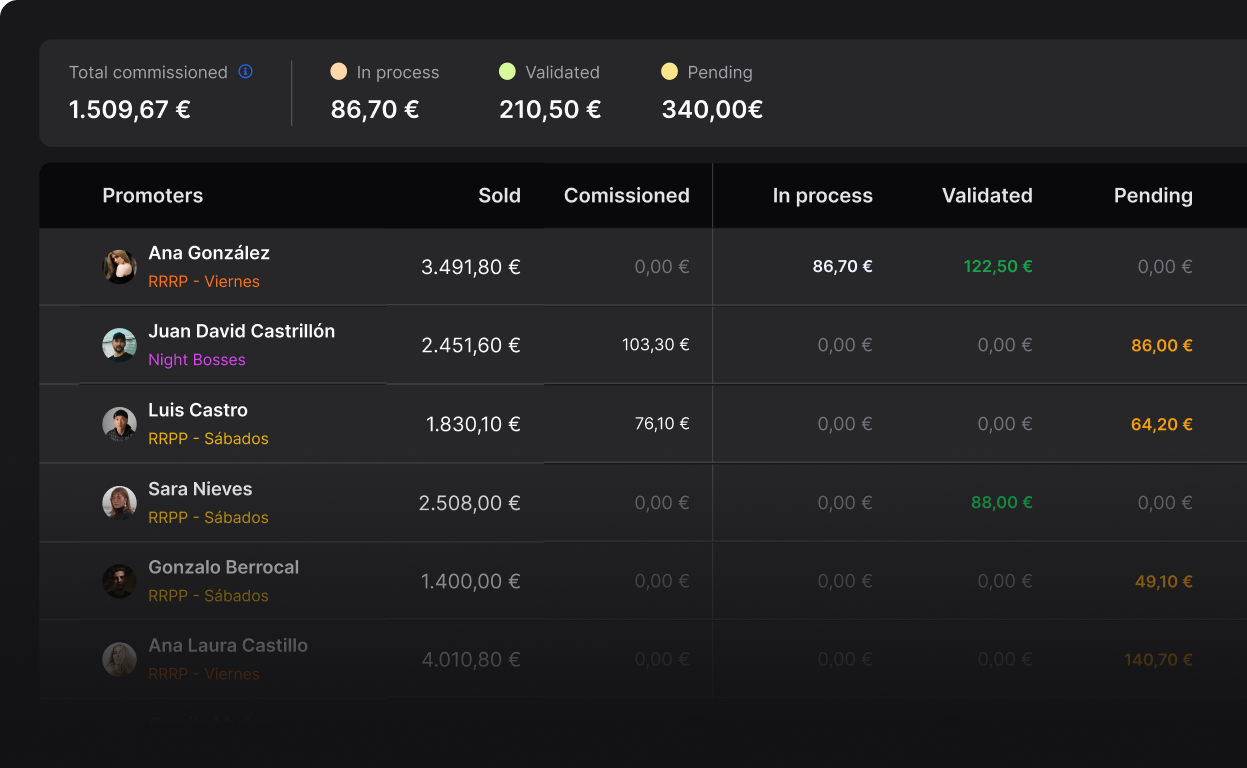Click the yellow Pending legend dot
Viewport: 1247px width, 768px height.
668,72
